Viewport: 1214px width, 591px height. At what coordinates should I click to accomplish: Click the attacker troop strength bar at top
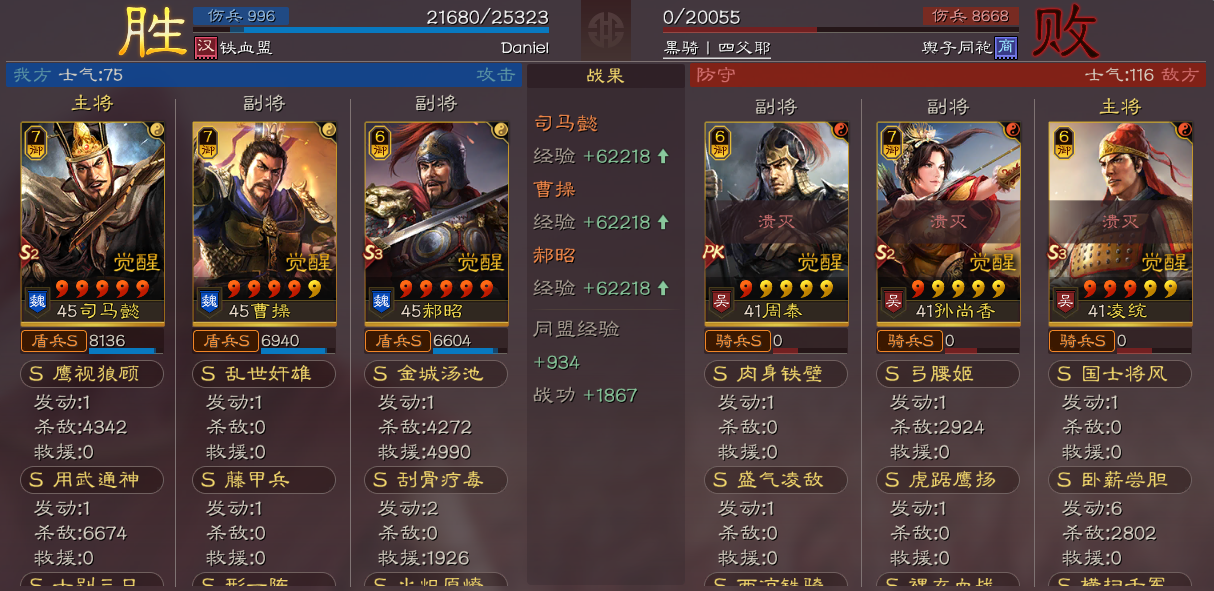click(371, 30)
